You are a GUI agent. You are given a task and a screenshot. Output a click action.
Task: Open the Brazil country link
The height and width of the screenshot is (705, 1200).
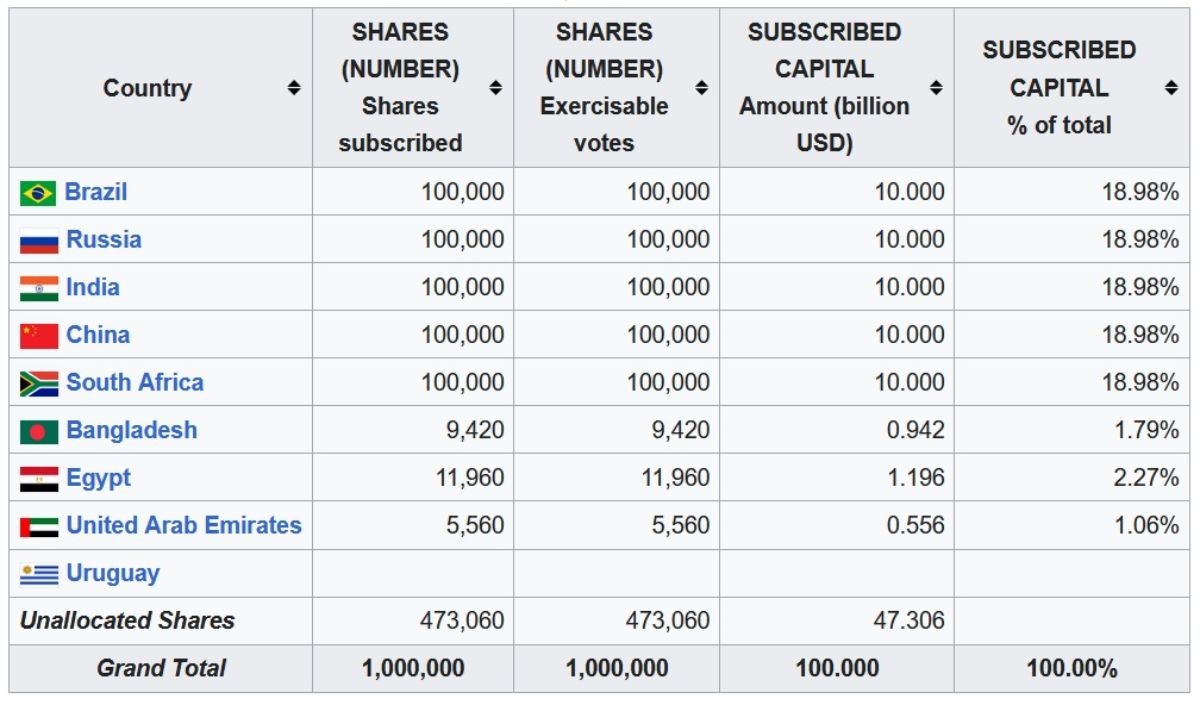(96, 191)
